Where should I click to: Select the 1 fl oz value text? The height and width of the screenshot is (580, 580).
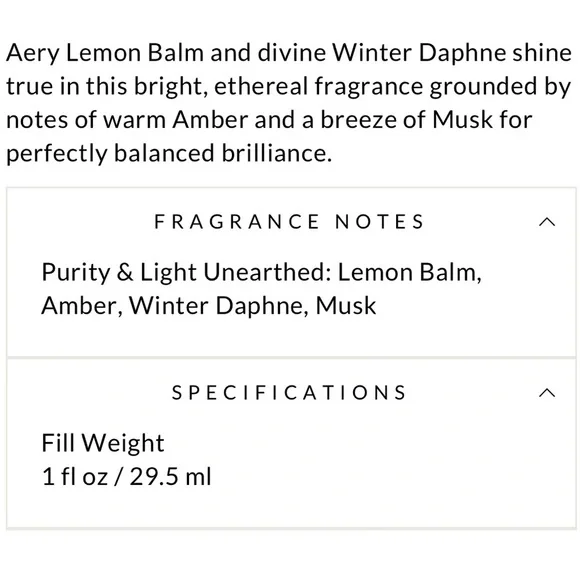coord(75,476)
